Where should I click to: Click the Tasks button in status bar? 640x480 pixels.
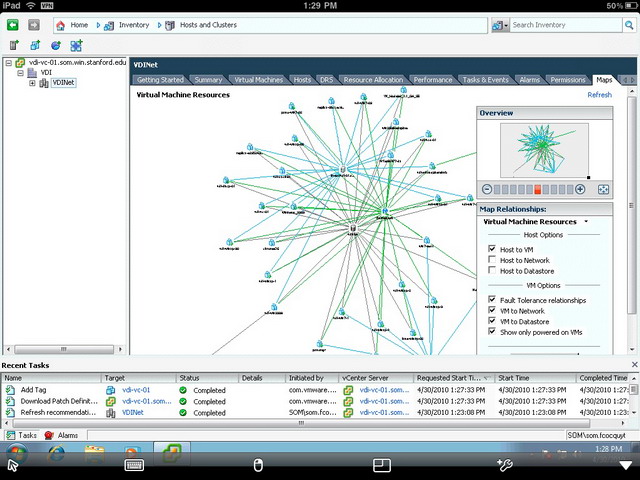pos(21,435)
